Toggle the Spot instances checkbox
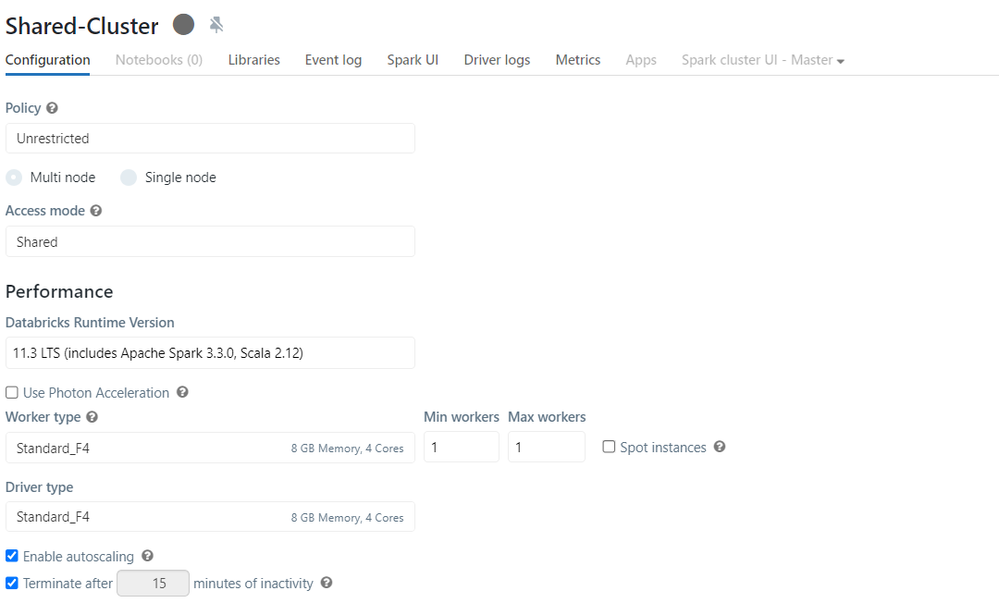The image size is (999, 614). click(608, 447)
